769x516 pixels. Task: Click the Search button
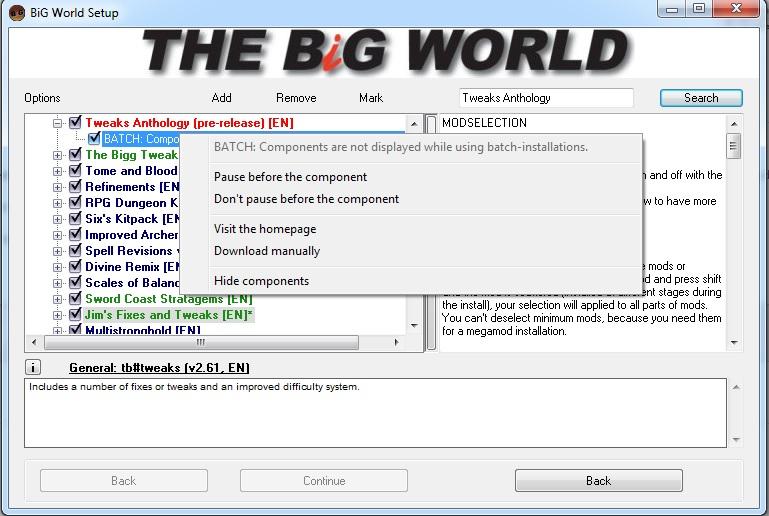coord(701,98)
